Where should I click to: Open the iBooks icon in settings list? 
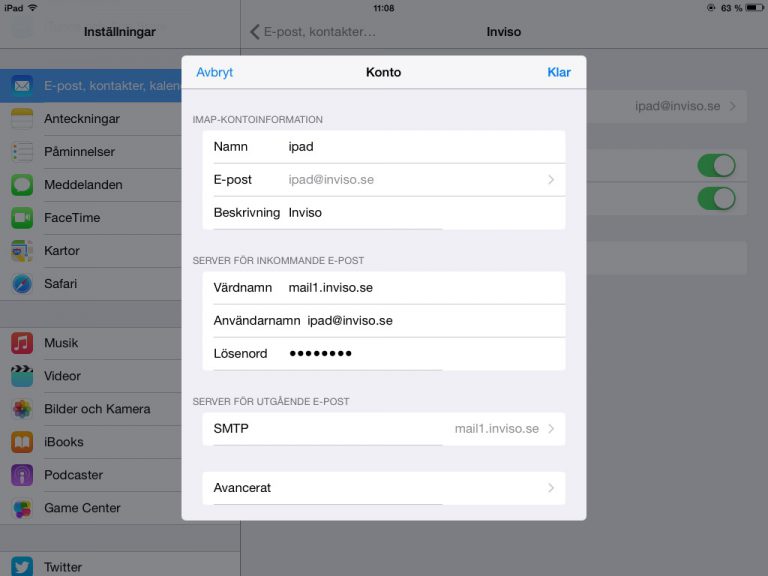pyautogui.click(x=22, y=442)
